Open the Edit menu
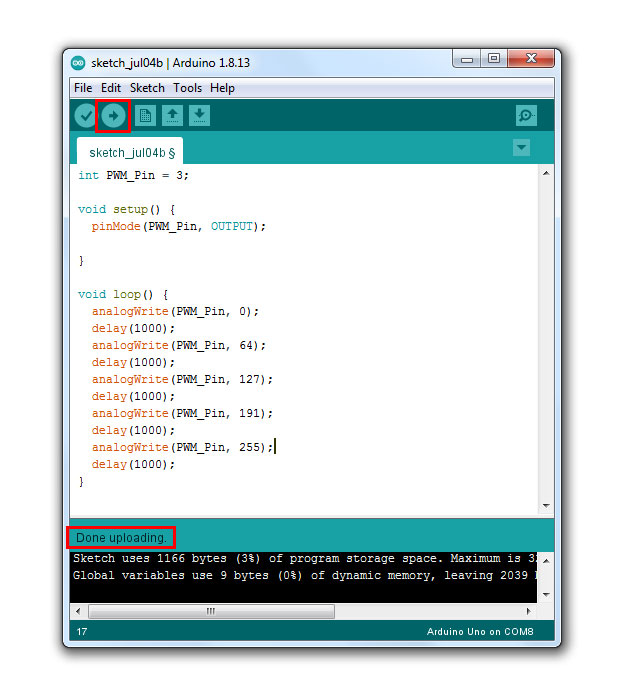Screen dimensions: 626x696 click(x=111, y=88)
